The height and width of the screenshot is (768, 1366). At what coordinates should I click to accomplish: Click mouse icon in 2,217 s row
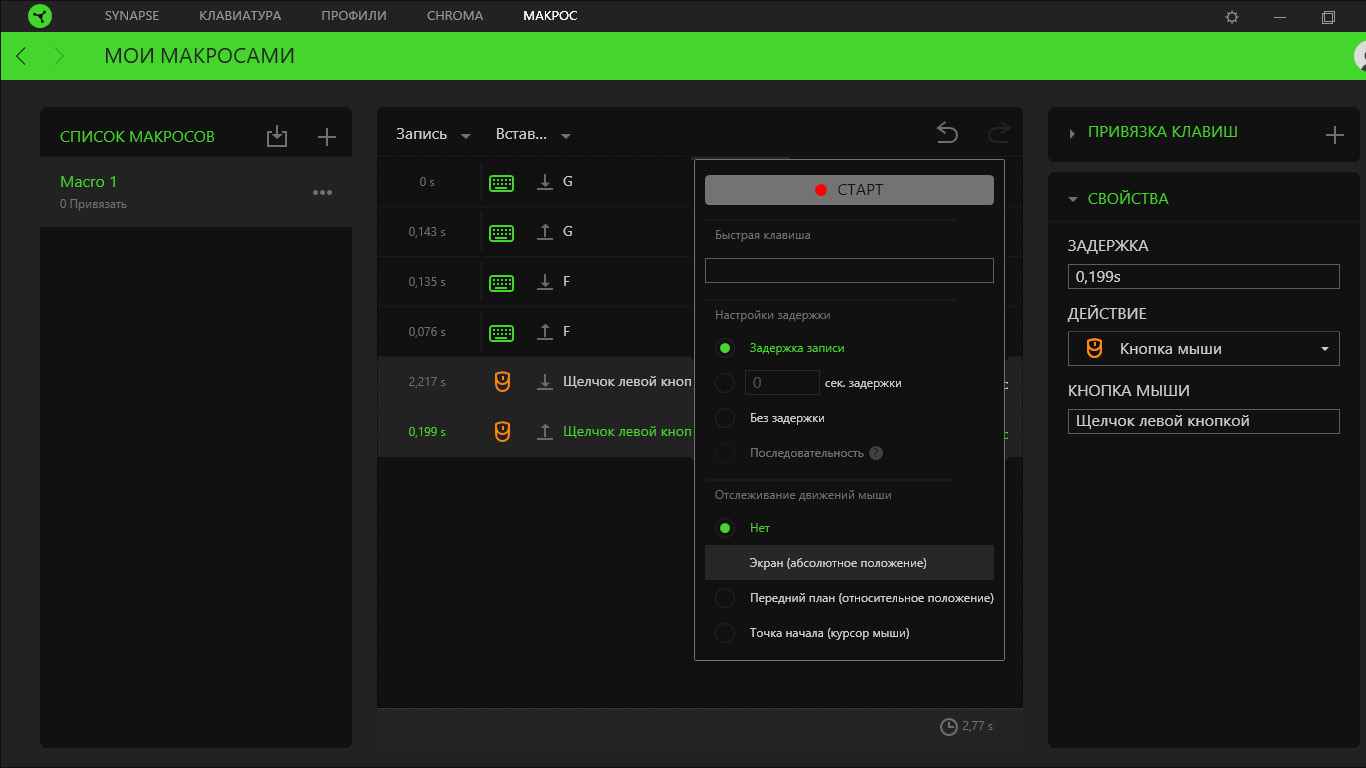point(502,381)
